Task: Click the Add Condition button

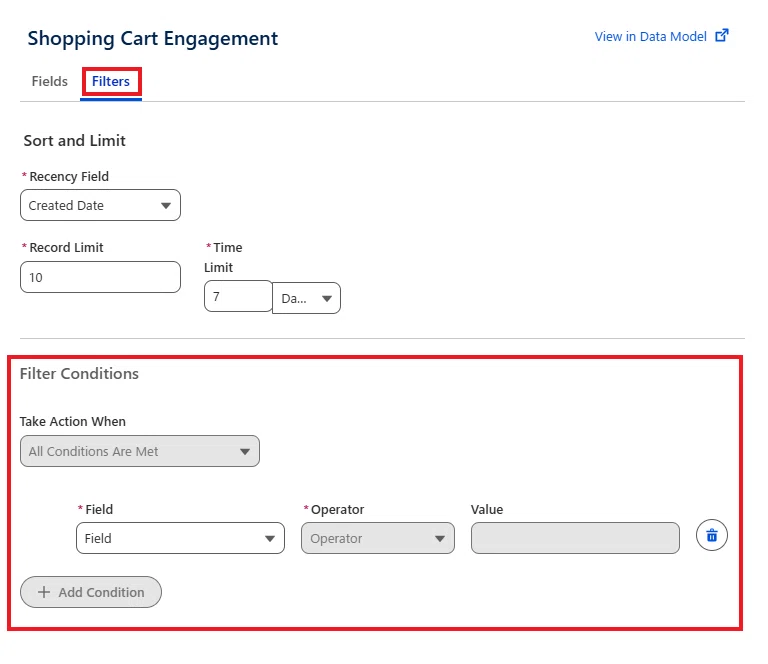Action: 91,592
